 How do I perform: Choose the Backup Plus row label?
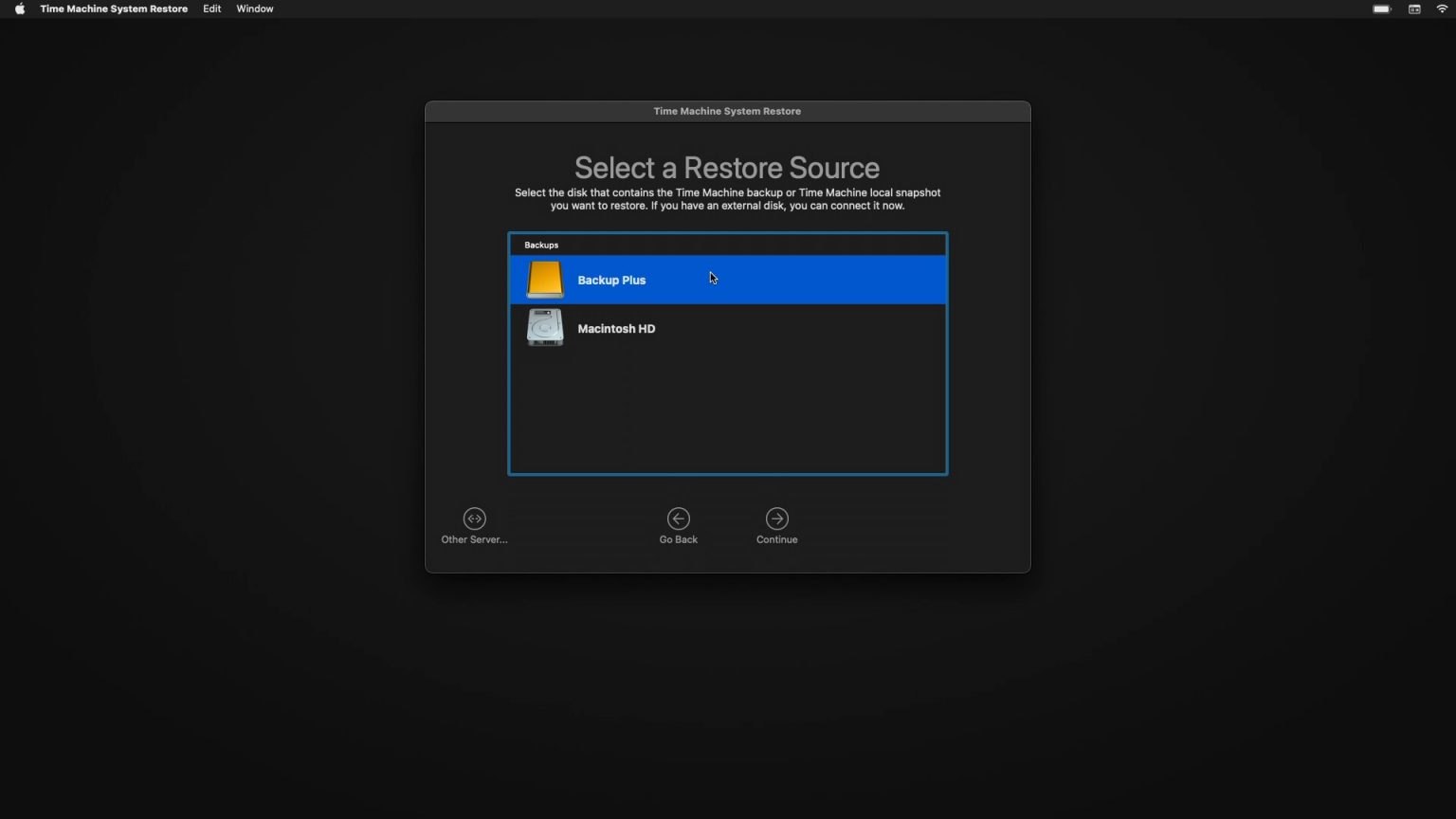click(x=611, y=280)
